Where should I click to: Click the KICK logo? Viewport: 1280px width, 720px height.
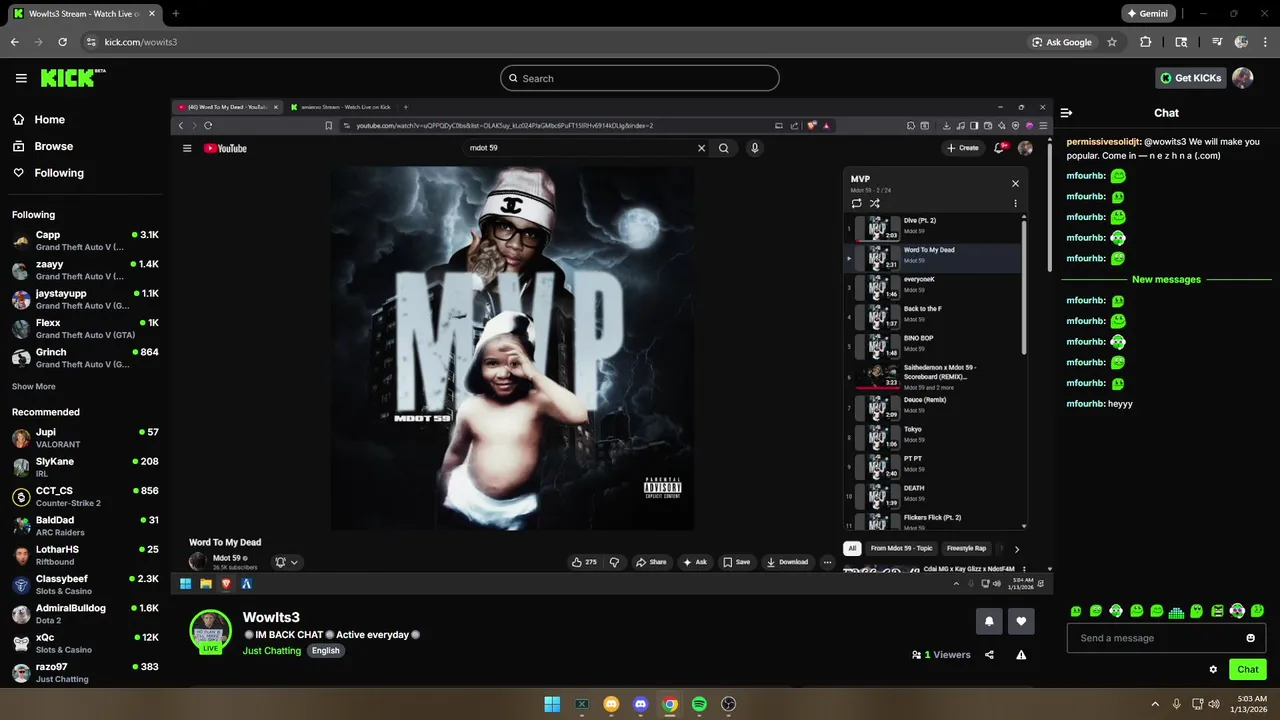click(x=73, y=78)
